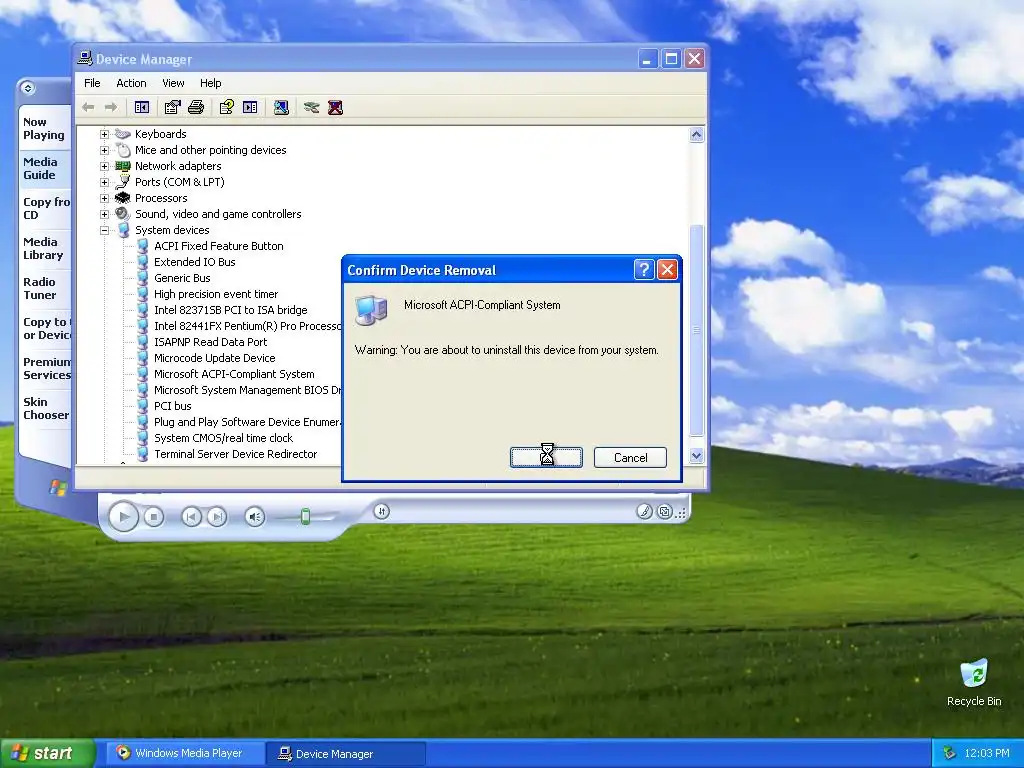Click the Help toolbar icon with question mark
Viewport: 1024px width, 768px height.
pos(227,107)
